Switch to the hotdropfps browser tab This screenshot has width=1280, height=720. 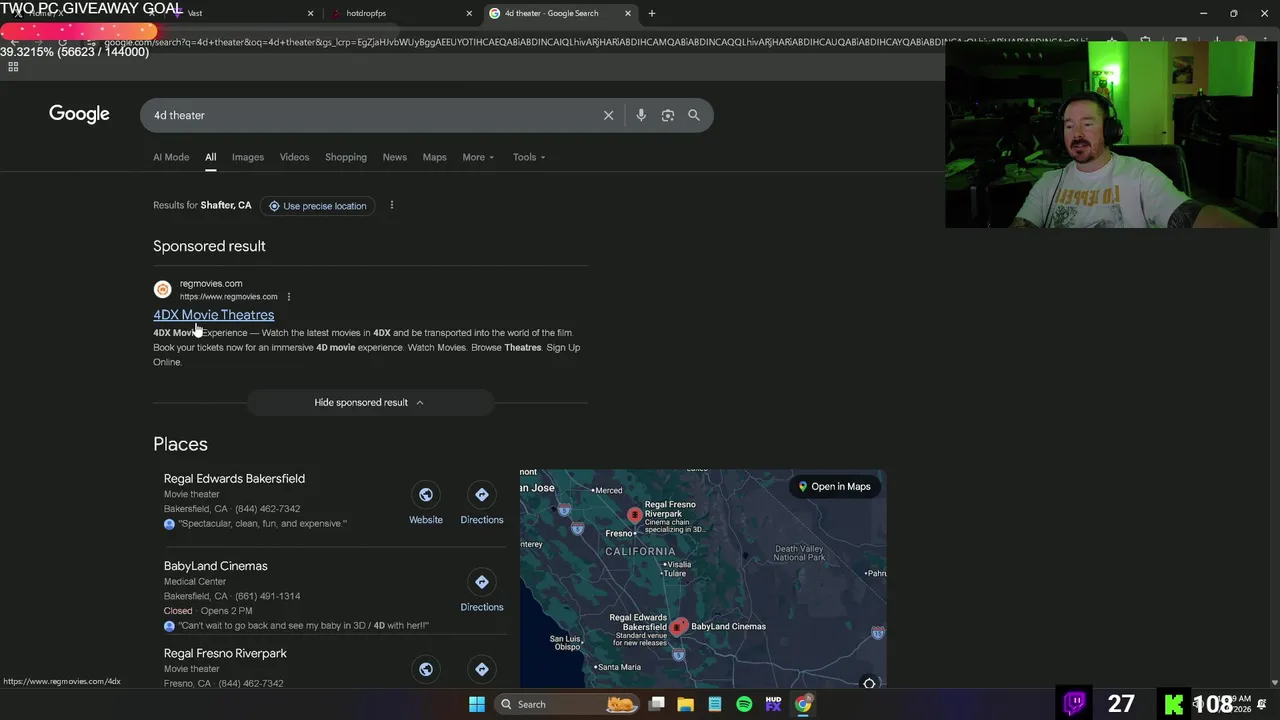(x=400, y=13)
